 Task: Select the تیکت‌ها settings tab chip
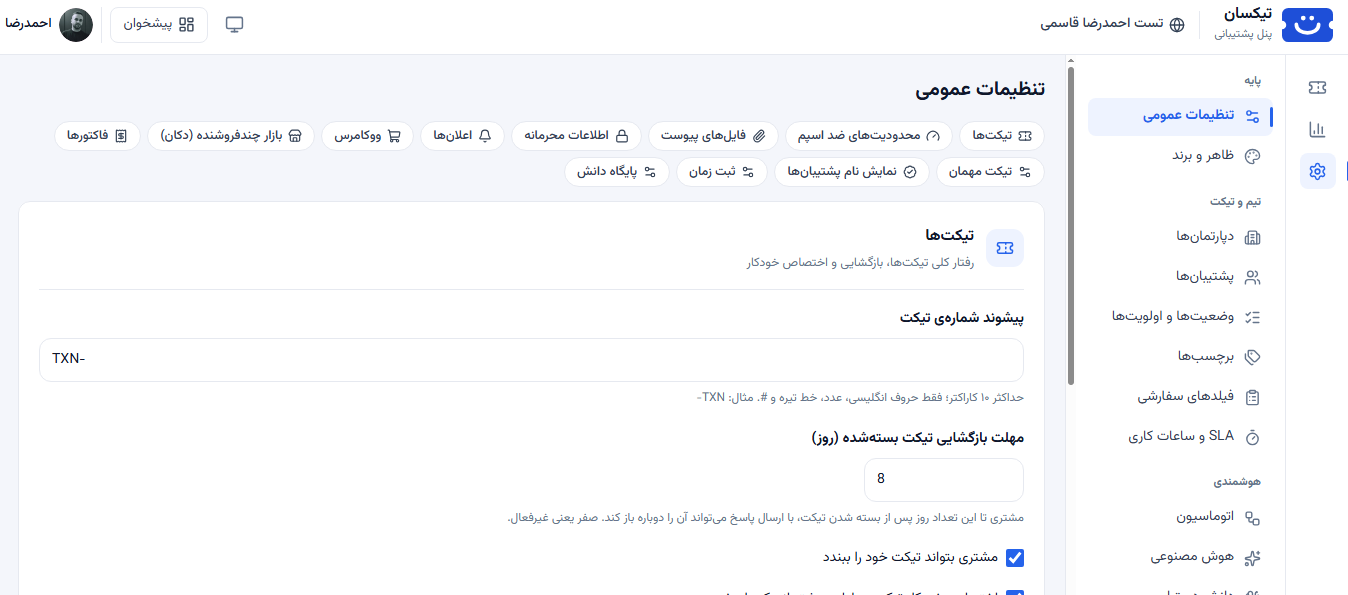coord(1001,135)
